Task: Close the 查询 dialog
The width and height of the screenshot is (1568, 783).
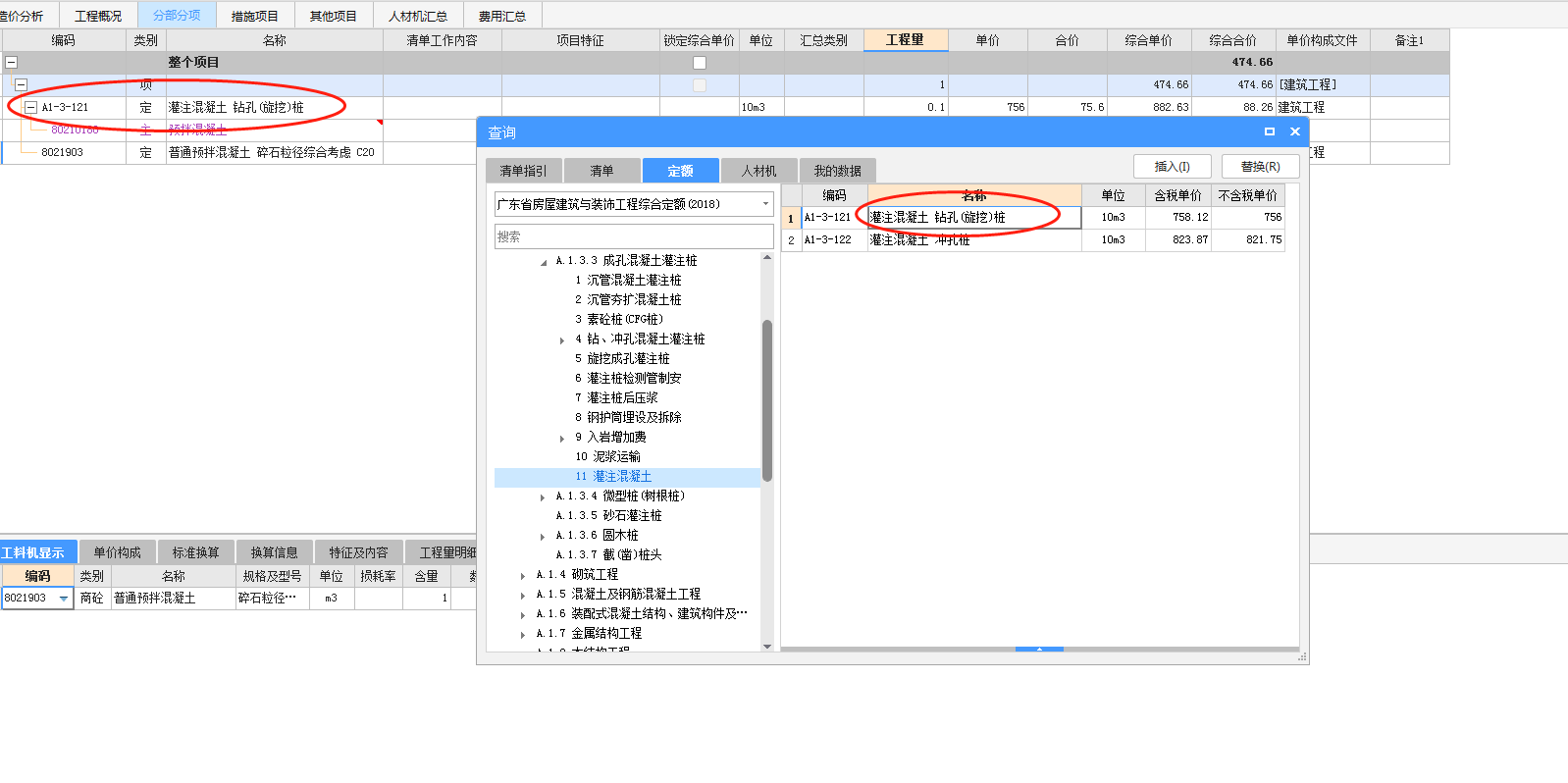Action: tap(1295, 131)
